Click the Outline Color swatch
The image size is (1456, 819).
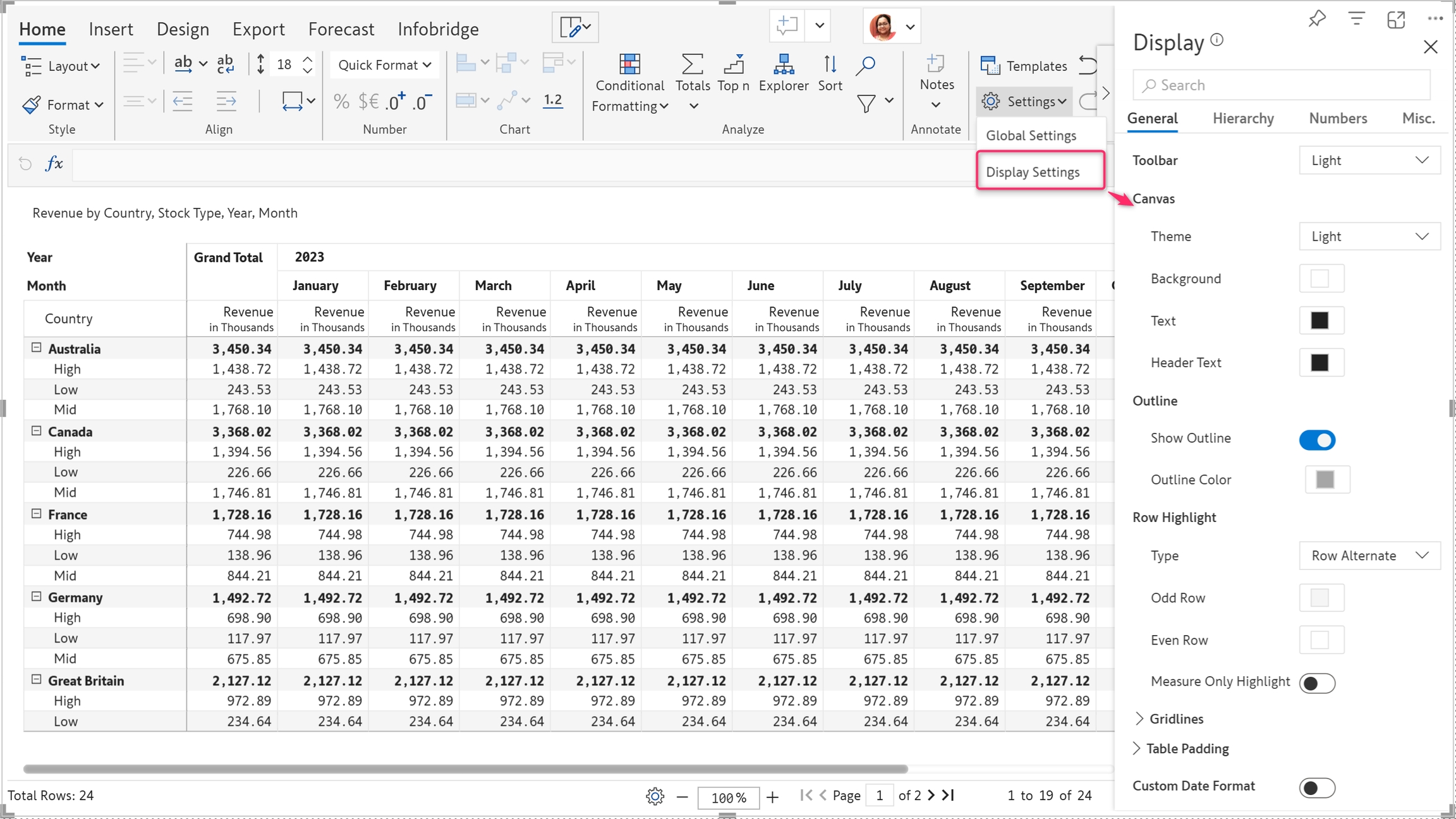point(1325,480)
